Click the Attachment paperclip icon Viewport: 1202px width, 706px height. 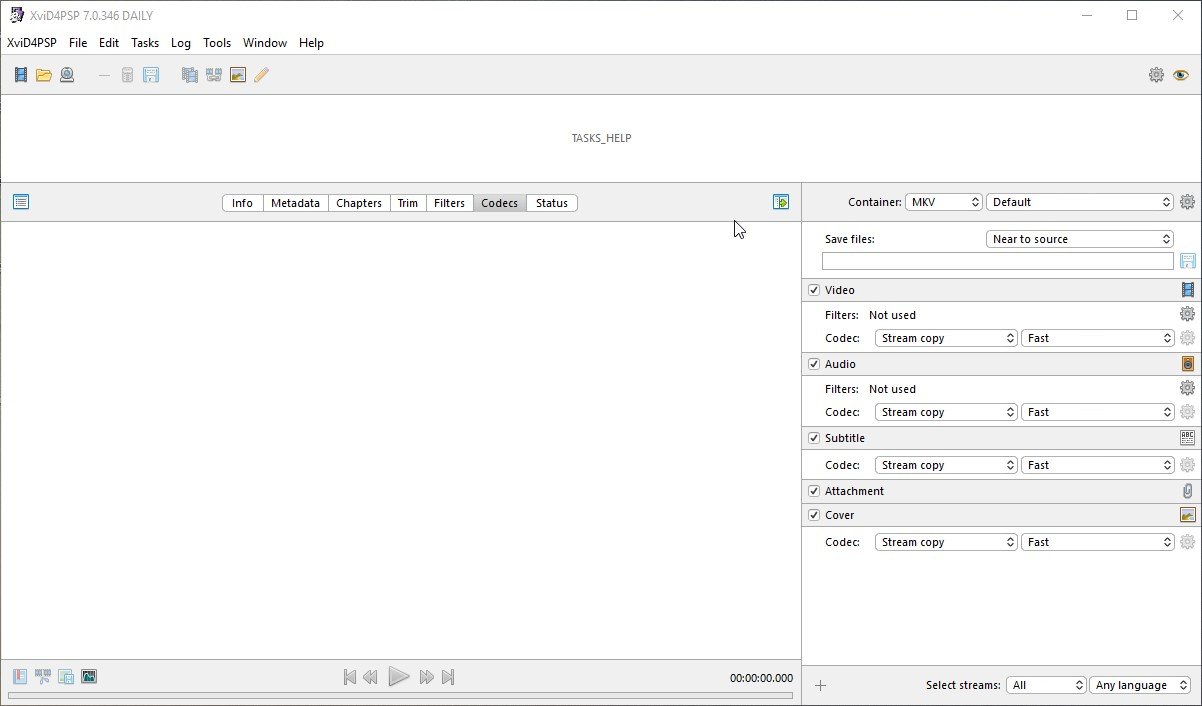1188,491
